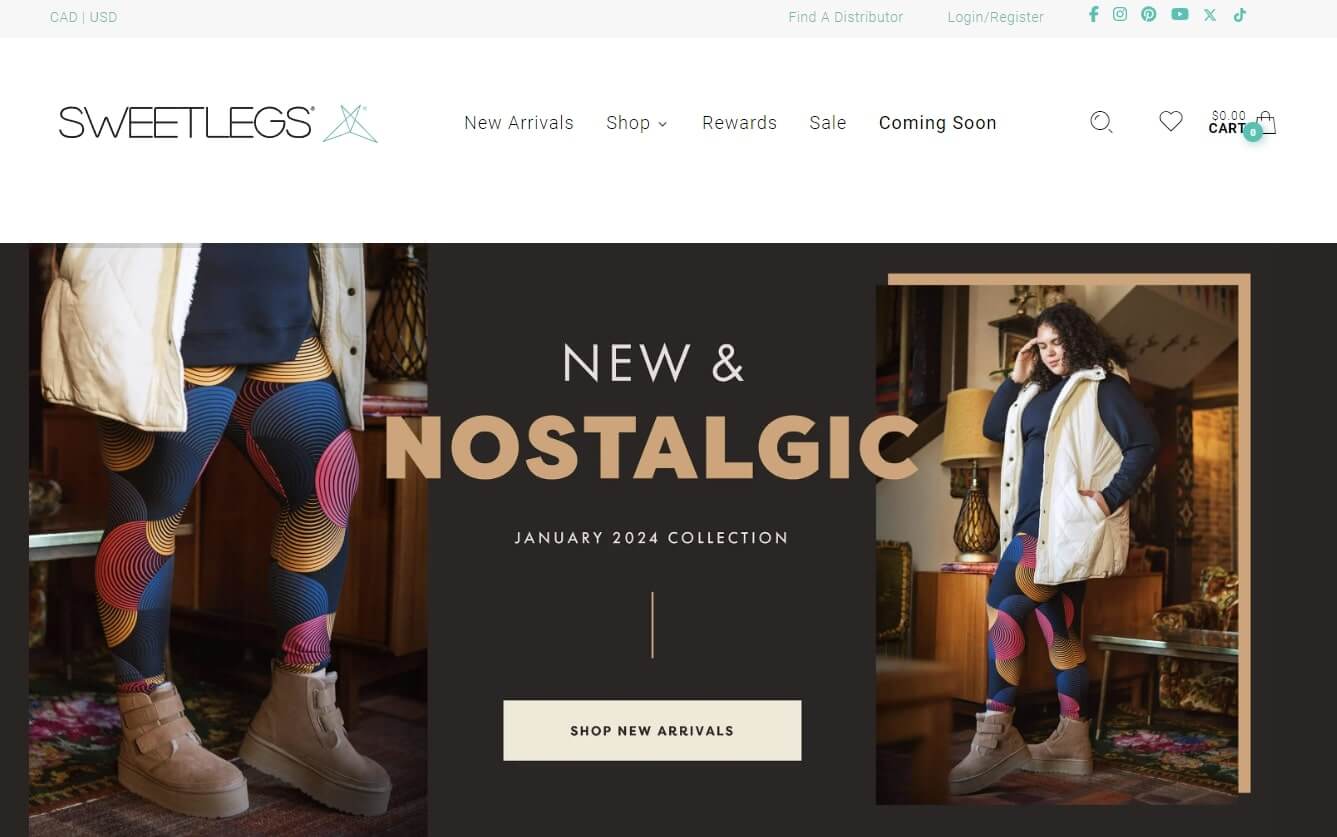Select the Coming Soon menu item

(937, 123)
